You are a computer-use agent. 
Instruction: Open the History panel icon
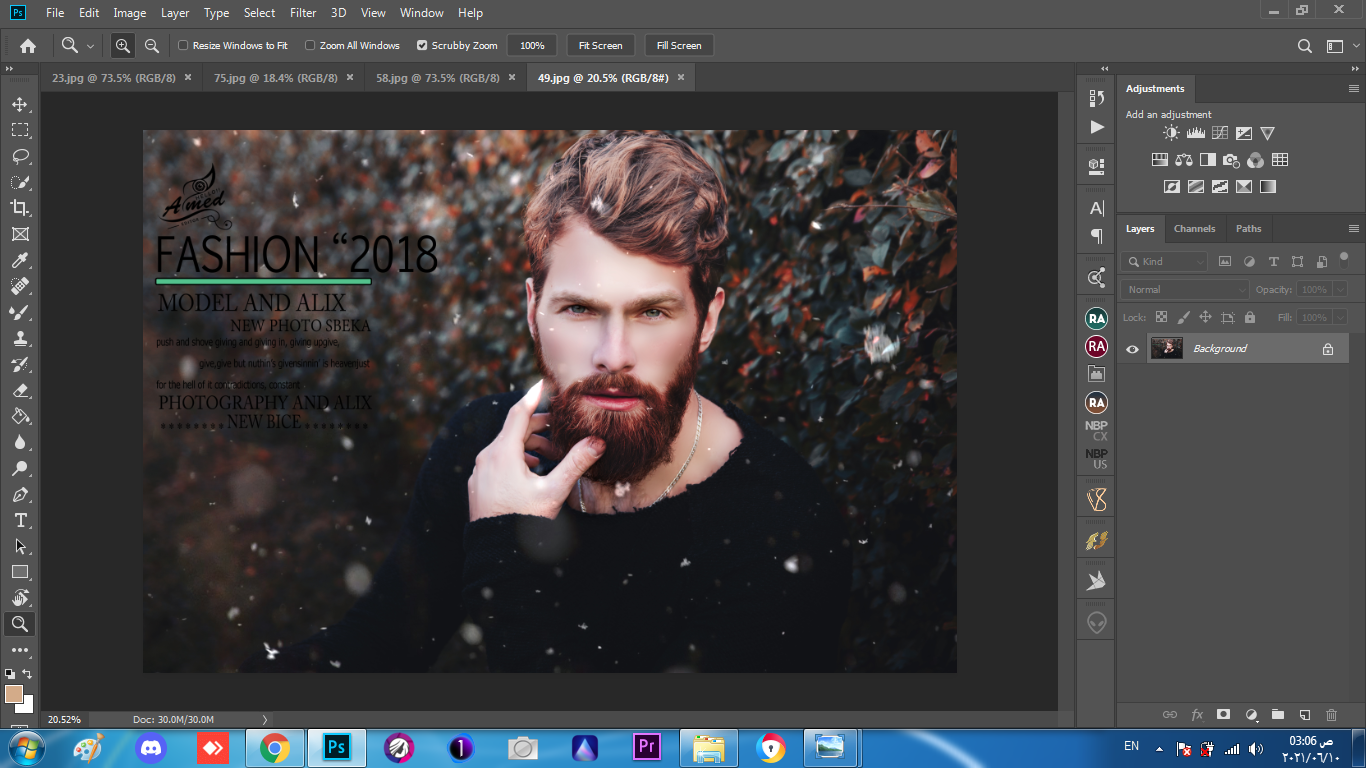1097,98
